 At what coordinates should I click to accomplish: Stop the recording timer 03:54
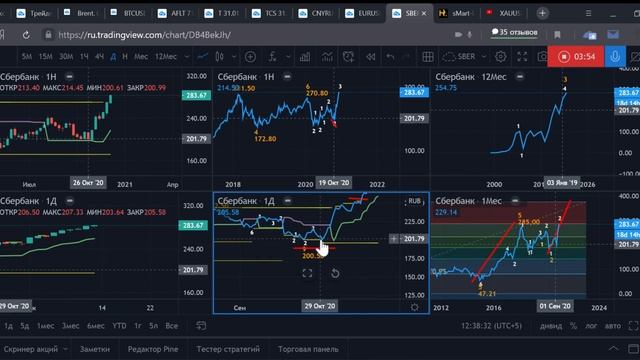(x=576, y=57)
